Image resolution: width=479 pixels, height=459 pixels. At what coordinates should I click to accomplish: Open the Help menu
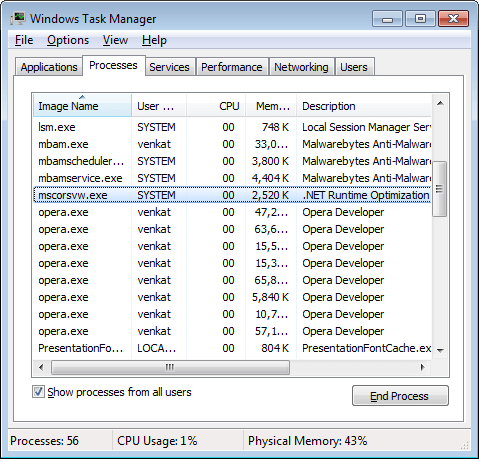(x=154, y=40)
